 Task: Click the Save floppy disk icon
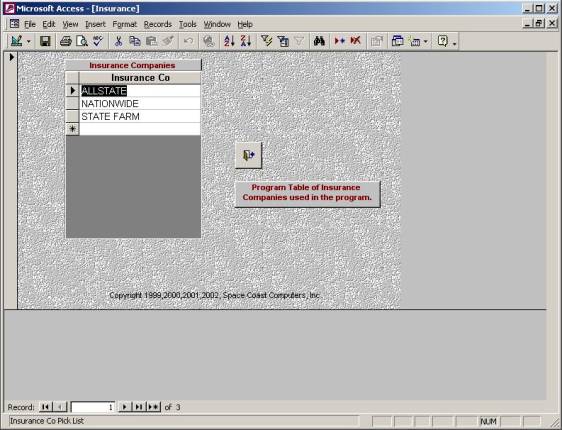tap(45, 41)
